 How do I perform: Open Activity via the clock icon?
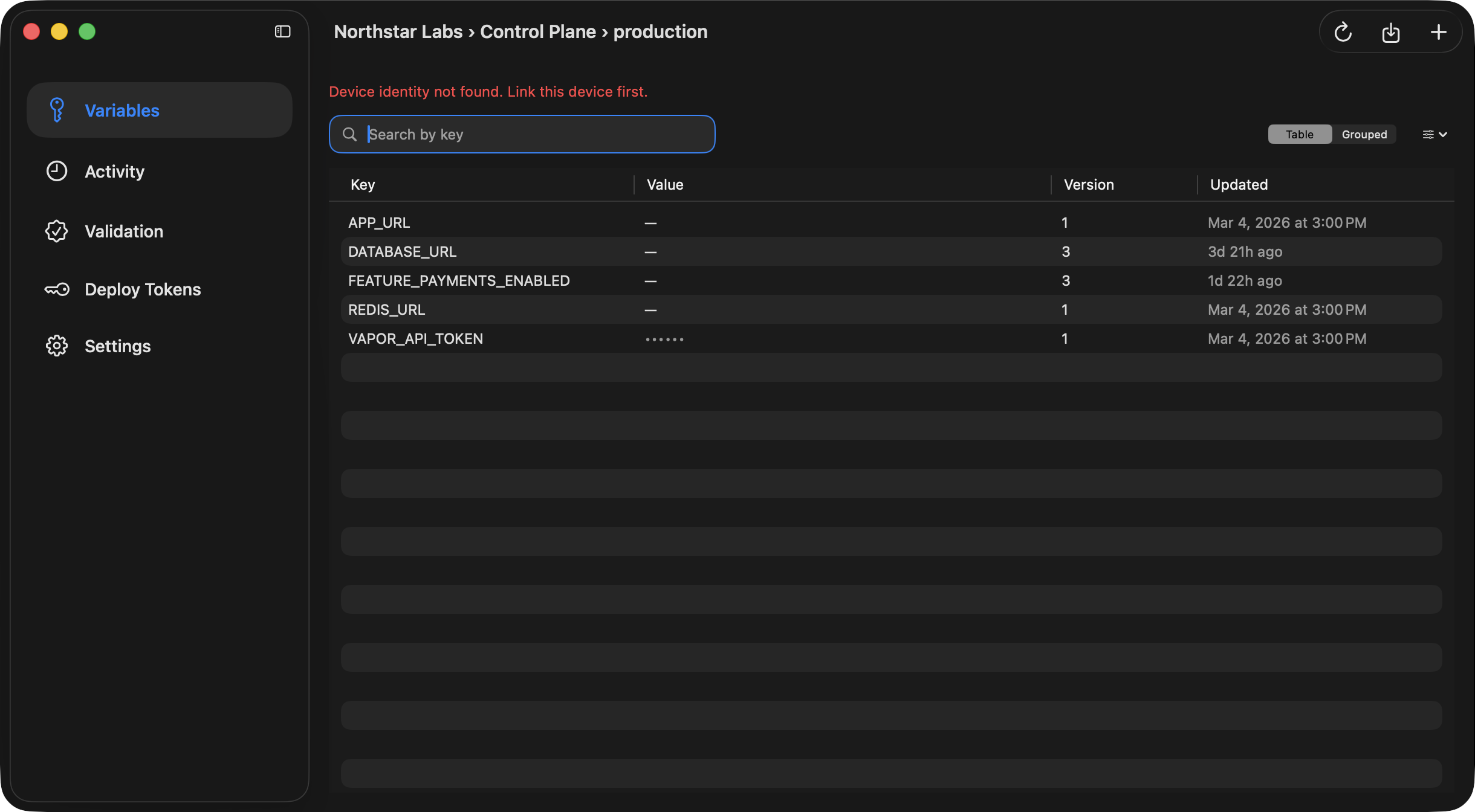tap(56, 171)
